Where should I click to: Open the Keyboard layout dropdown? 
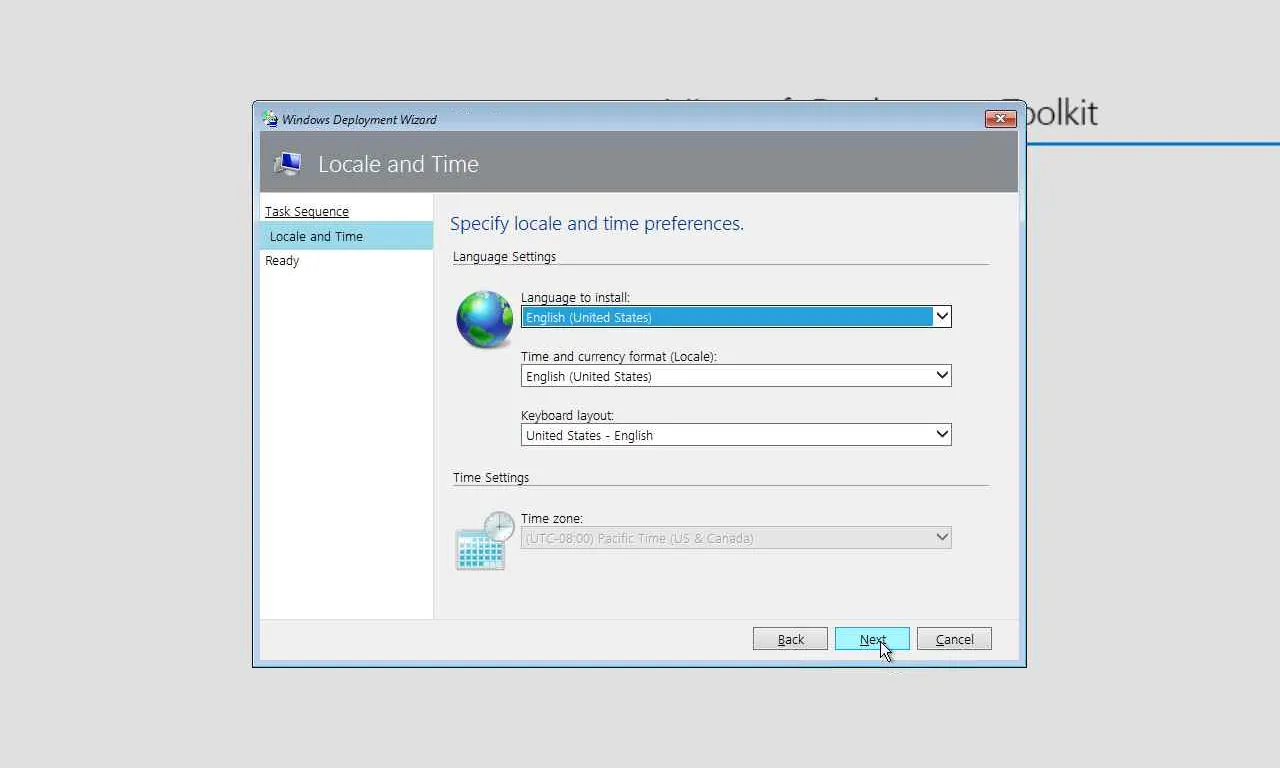click(736, 435)
